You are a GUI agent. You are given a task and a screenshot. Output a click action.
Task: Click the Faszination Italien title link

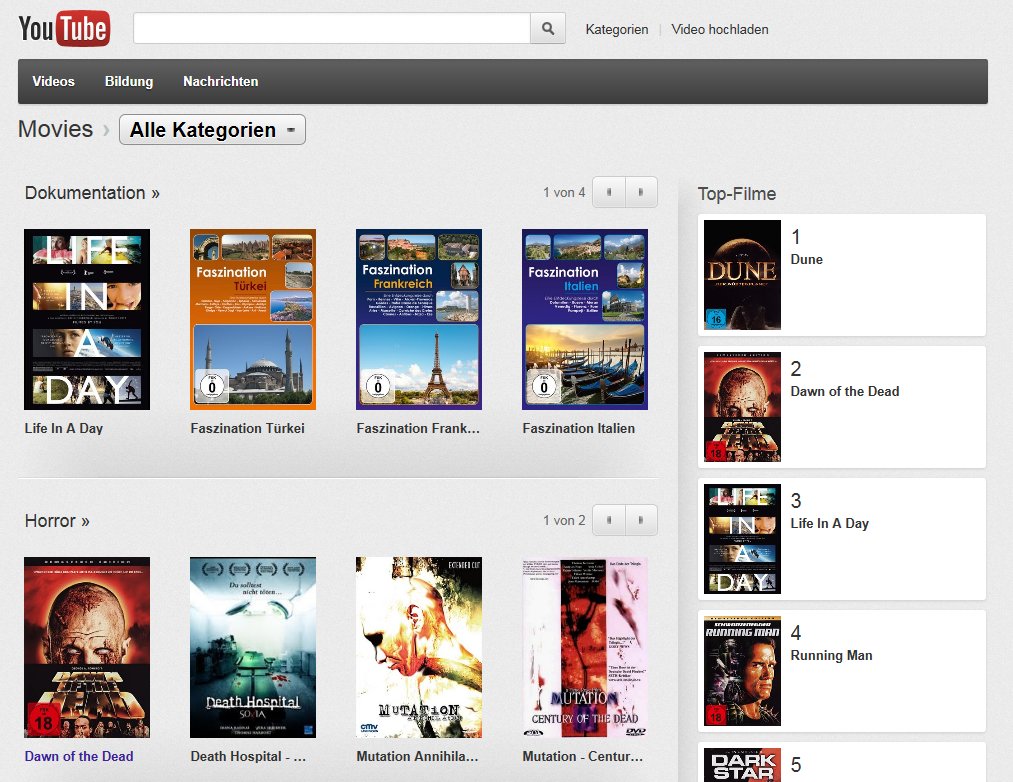pos(579,428)
